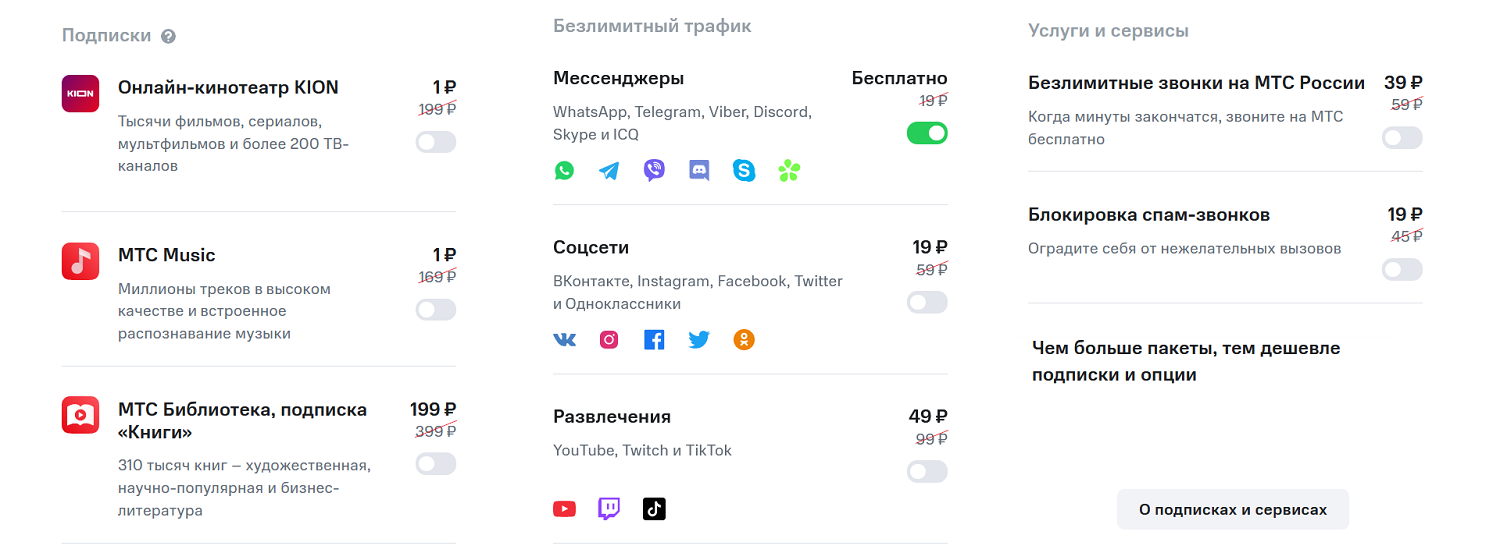
Task: Click the Instagram icon under Соцсети
Action: point(609,340)
